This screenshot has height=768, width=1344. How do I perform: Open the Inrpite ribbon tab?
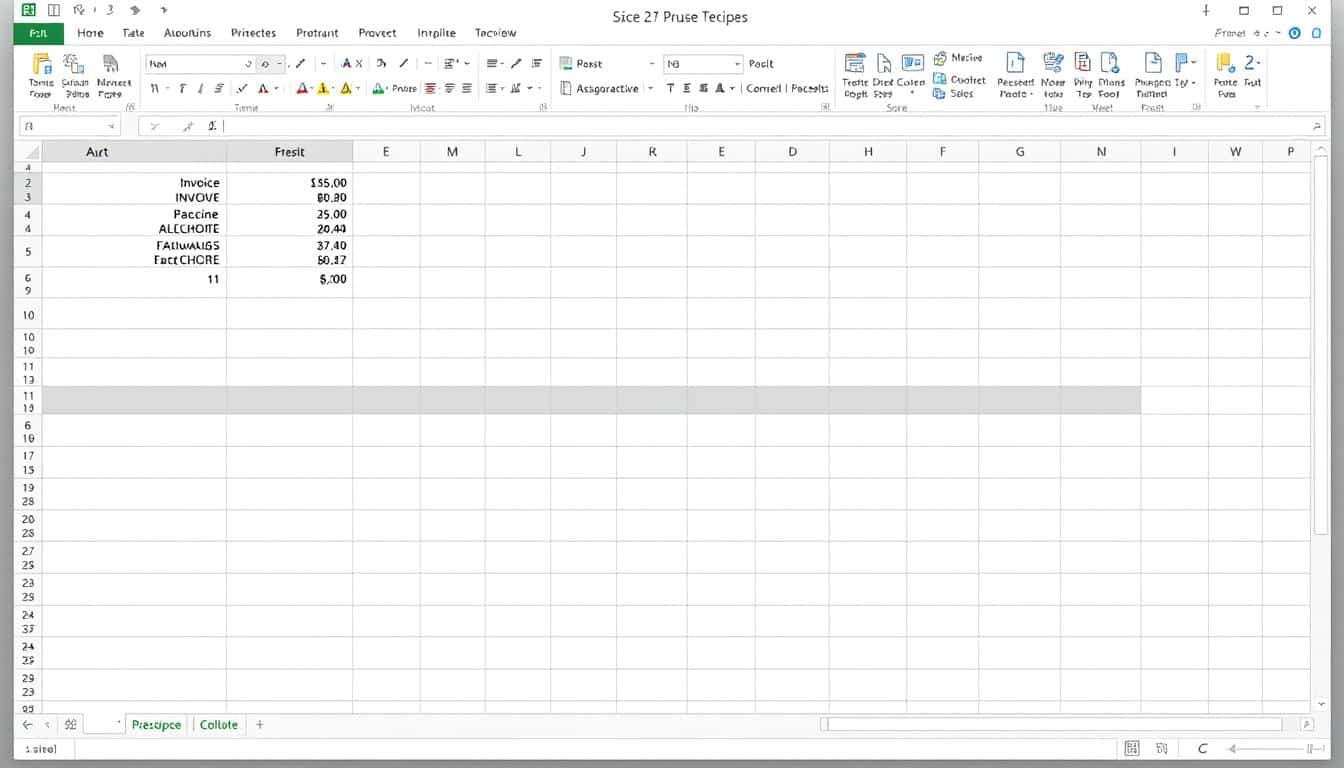pyautogui.click(x=436, y=33)
